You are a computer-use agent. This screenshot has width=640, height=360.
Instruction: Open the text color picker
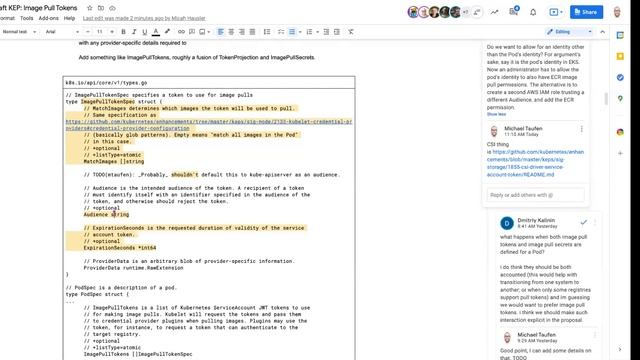(156, 32)
